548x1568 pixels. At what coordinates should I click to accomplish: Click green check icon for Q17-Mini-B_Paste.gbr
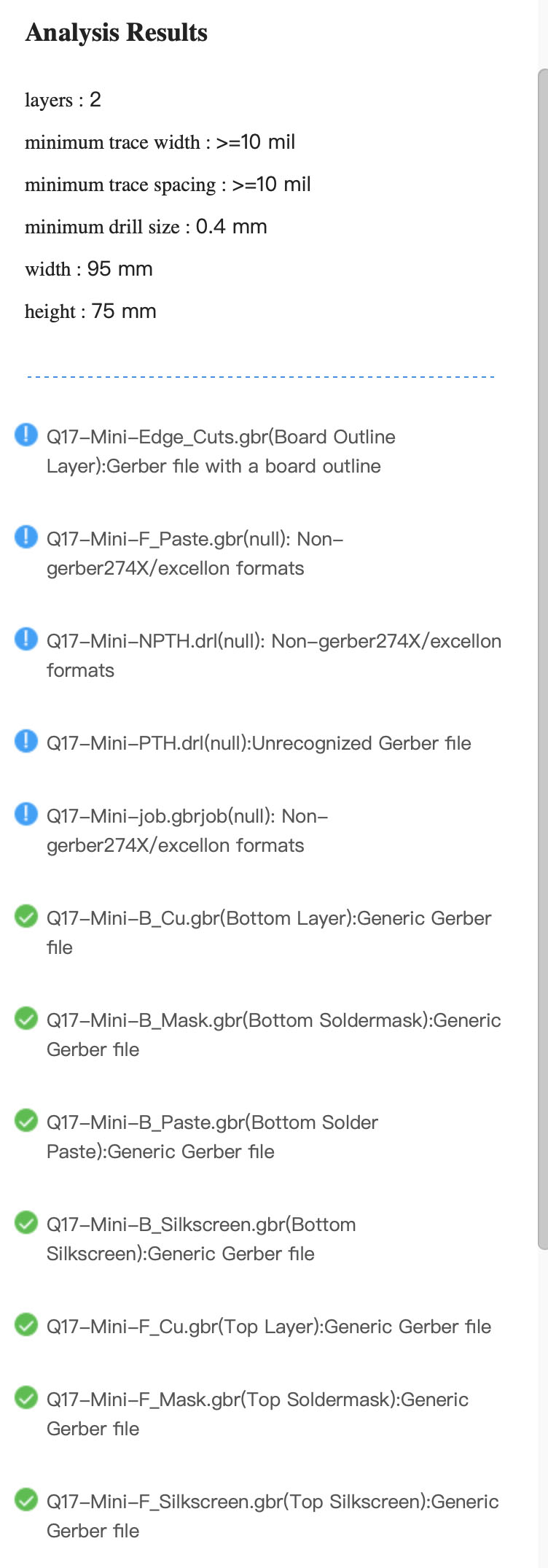[x=26, y=1120]
